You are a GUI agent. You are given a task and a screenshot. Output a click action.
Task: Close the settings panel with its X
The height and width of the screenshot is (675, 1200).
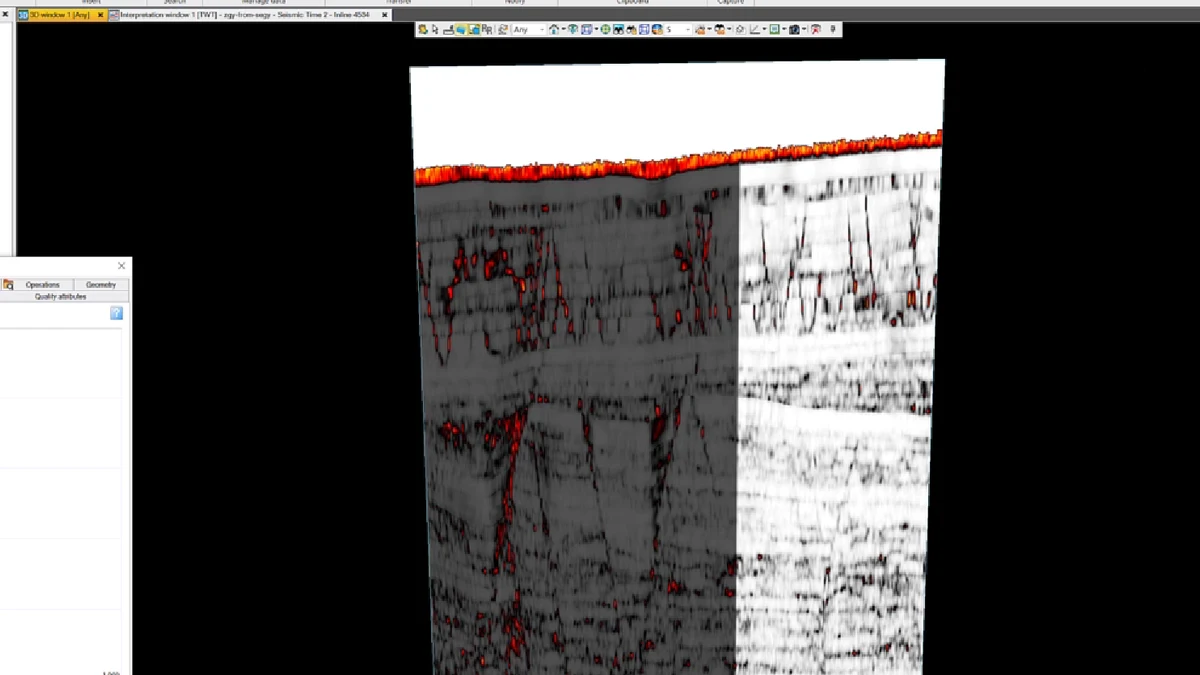tap(122, 266)
